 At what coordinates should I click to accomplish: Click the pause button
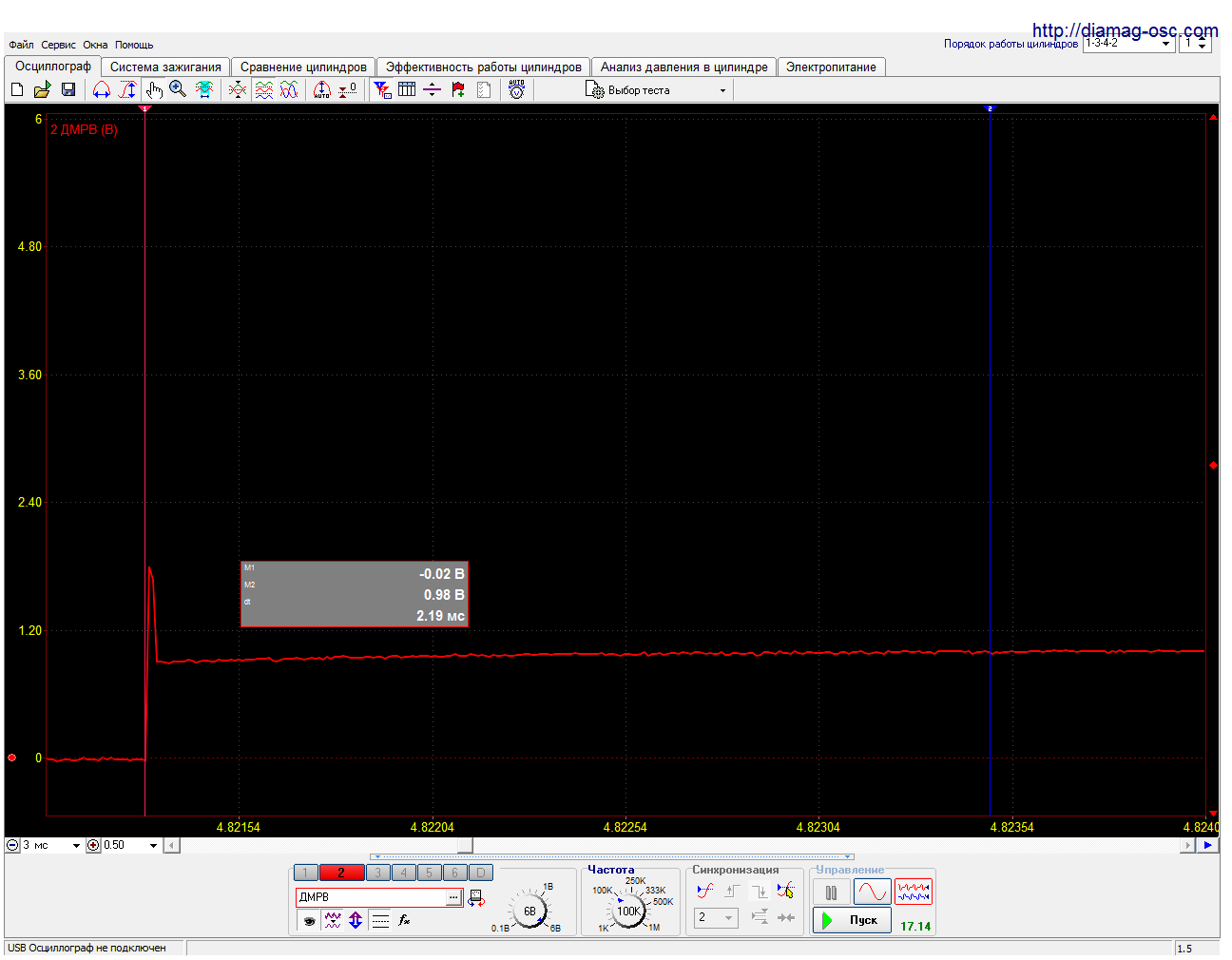831,892
